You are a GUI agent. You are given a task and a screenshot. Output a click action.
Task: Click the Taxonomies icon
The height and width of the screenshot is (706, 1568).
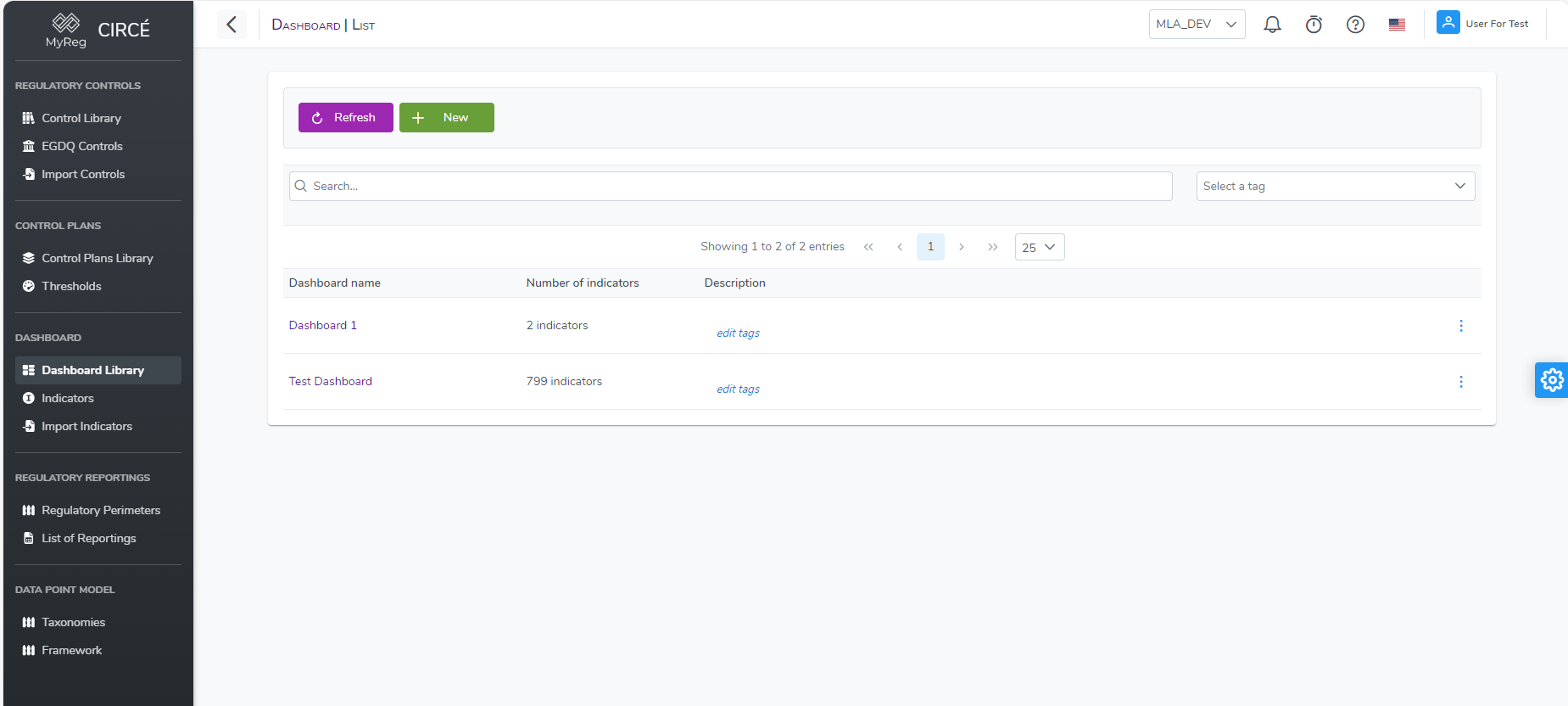coord(29,622)
